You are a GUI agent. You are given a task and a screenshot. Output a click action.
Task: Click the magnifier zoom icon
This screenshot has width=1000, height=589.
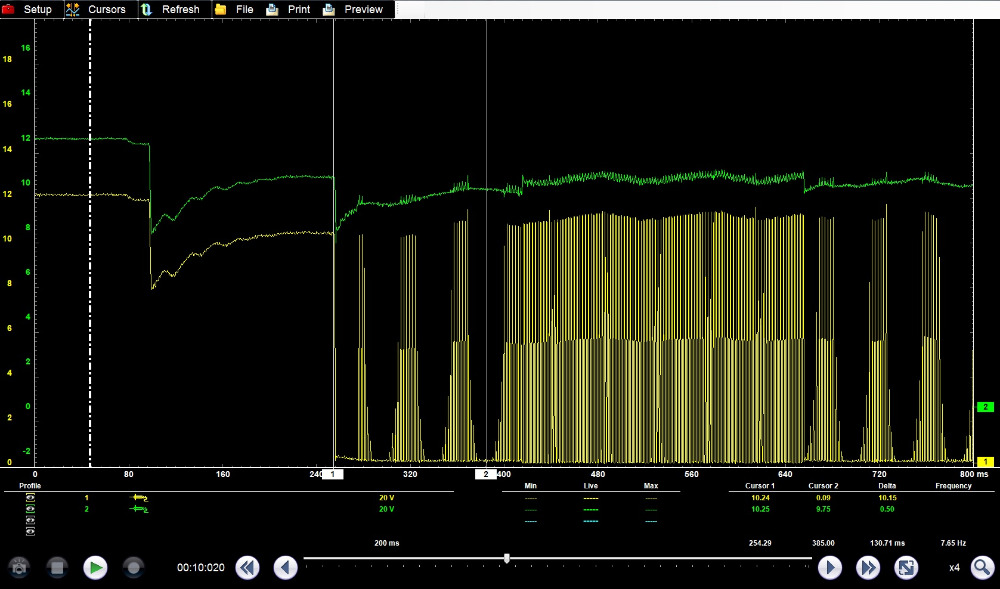[x=982, y=567]
